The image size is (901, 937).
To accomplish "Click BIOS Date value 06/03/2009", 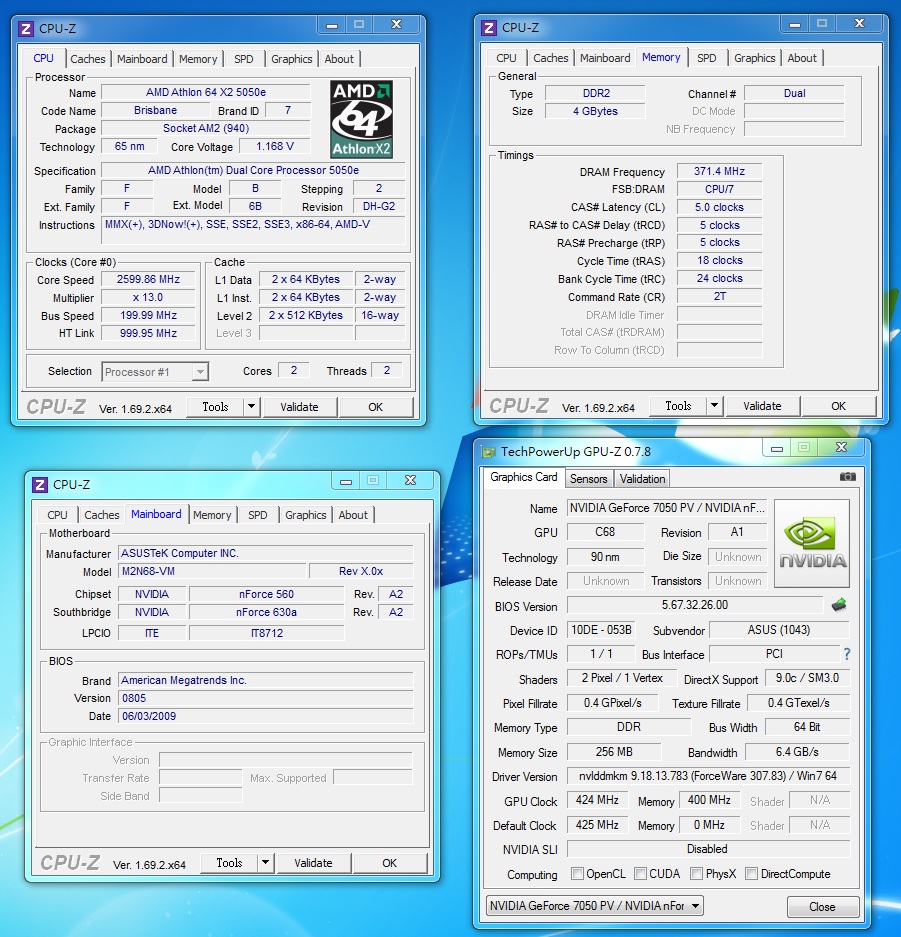I will tap(265, 716).
